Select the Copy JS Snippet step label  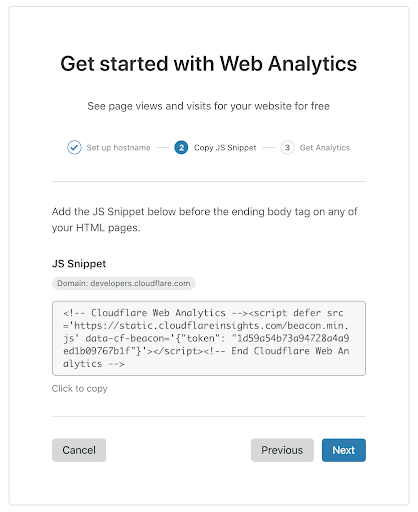point(225,148)
